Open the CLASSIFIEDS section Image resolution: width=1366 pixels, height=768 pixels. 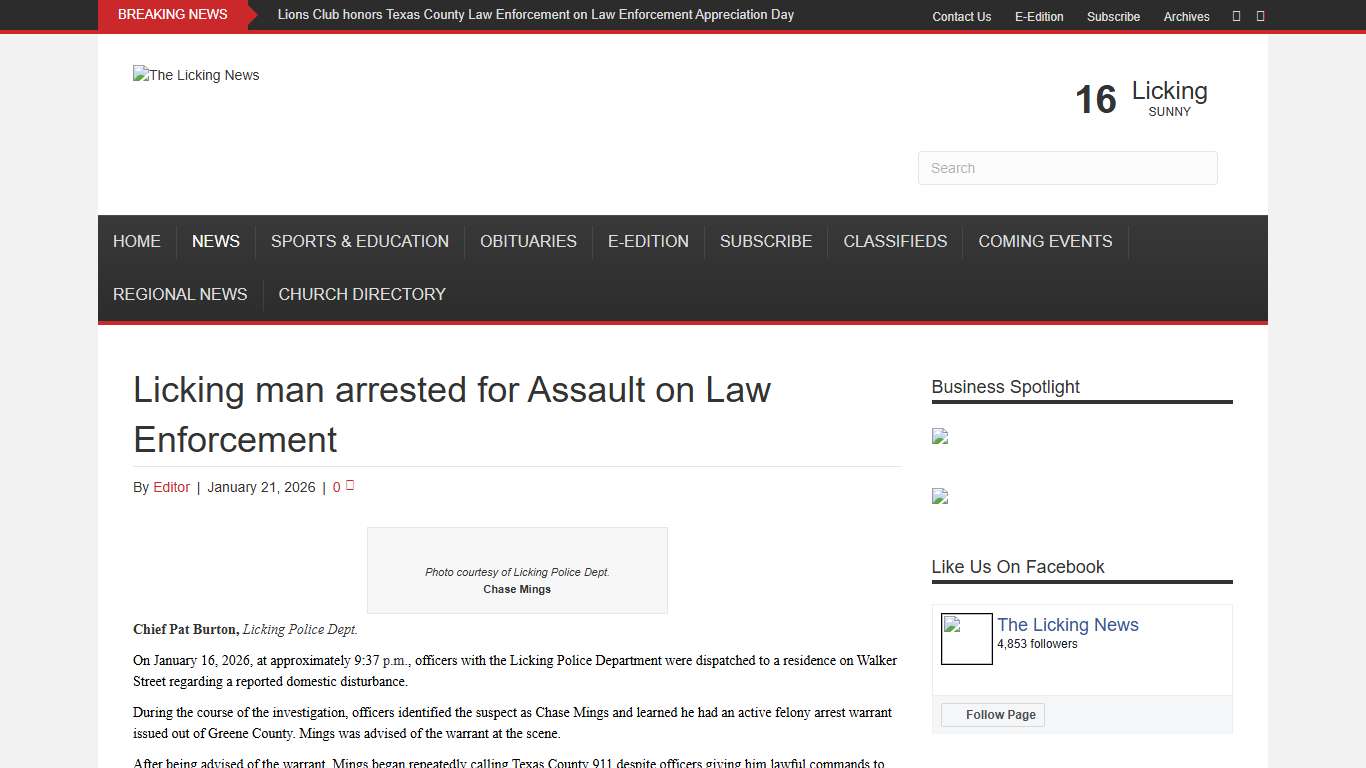click(895, 241)
